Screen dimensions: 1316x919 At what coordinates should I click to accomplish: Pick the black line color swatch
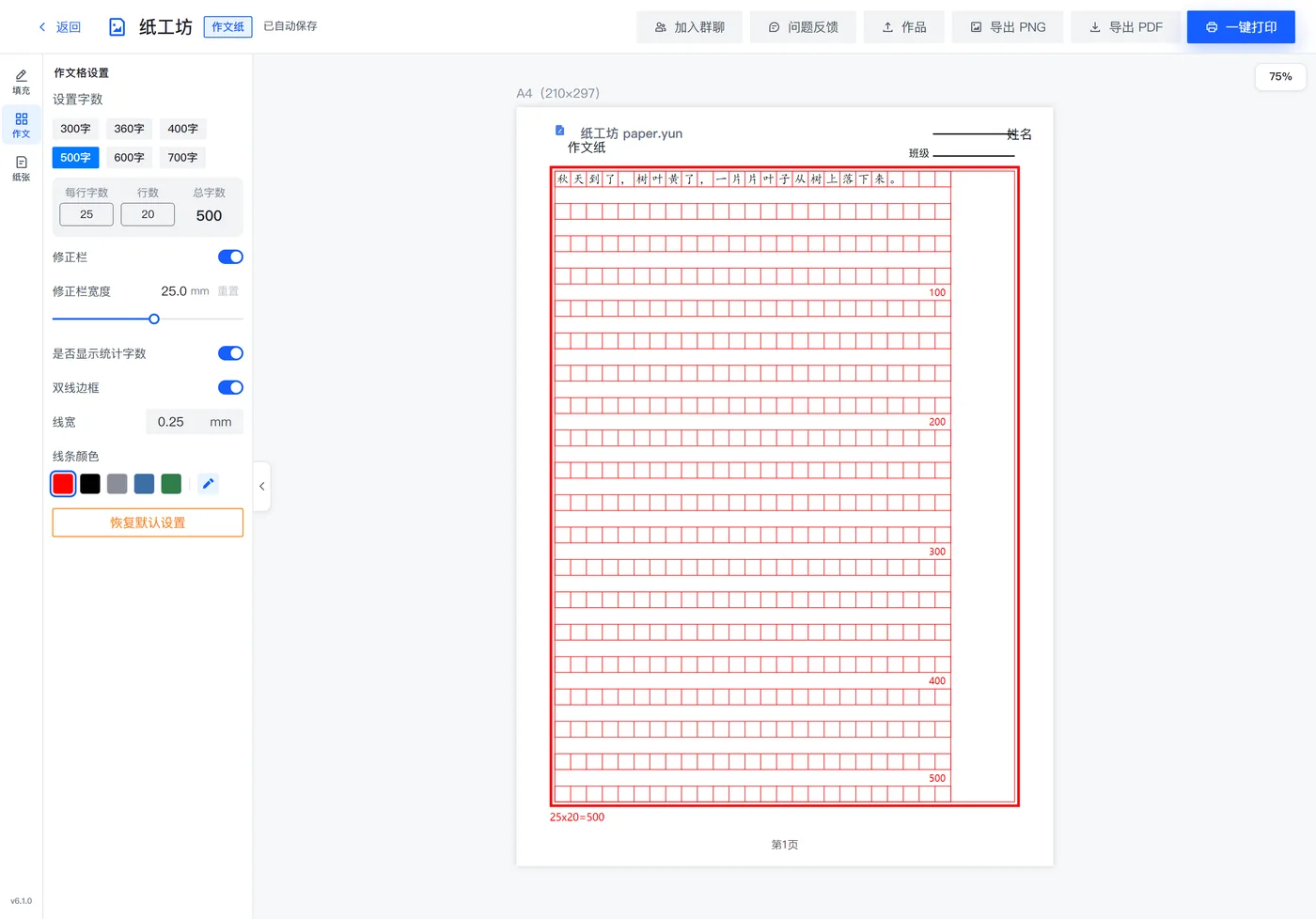90,484
